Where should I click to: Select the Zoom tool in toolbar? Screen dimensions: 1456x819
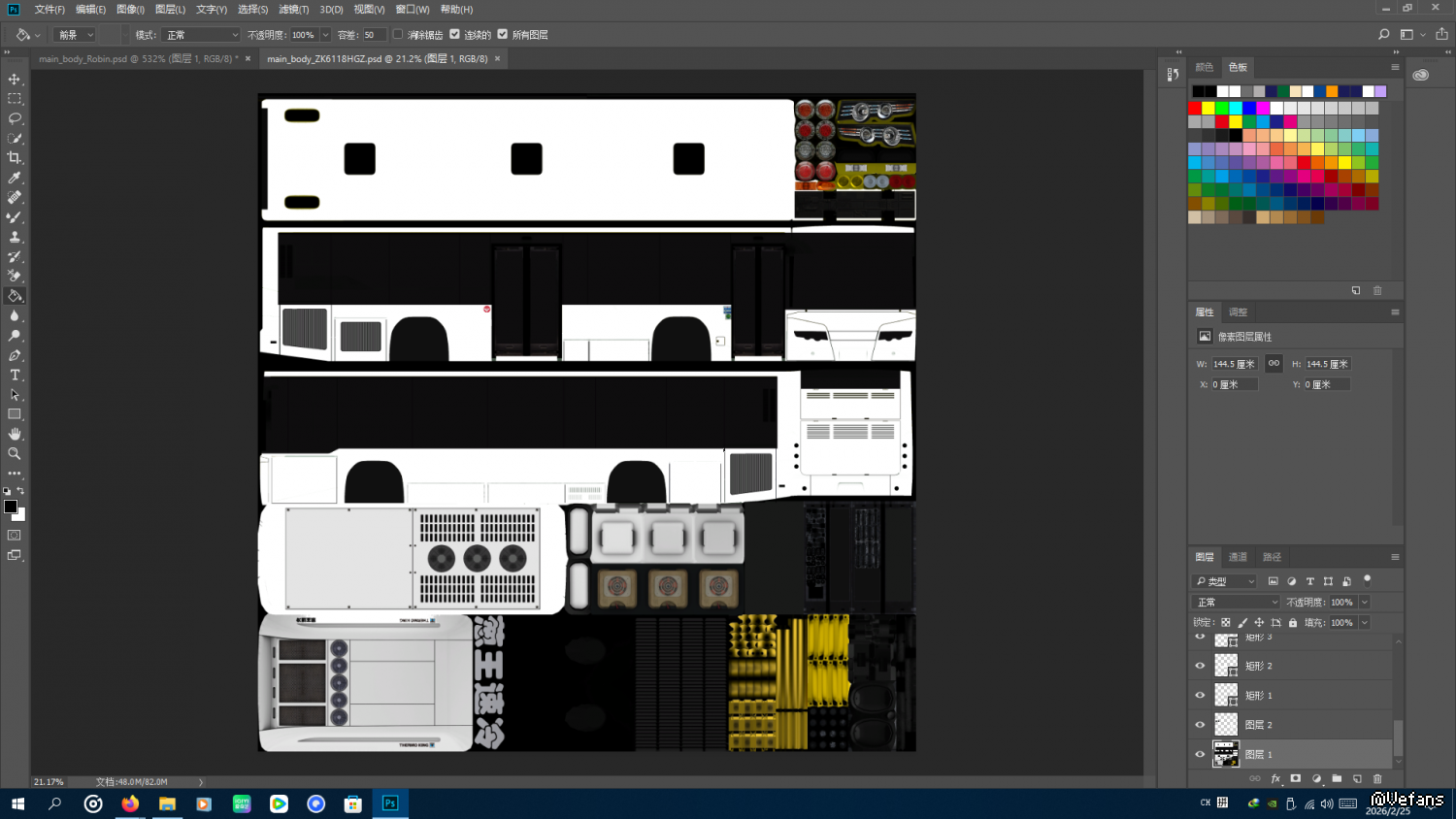[x=15, y=453]
